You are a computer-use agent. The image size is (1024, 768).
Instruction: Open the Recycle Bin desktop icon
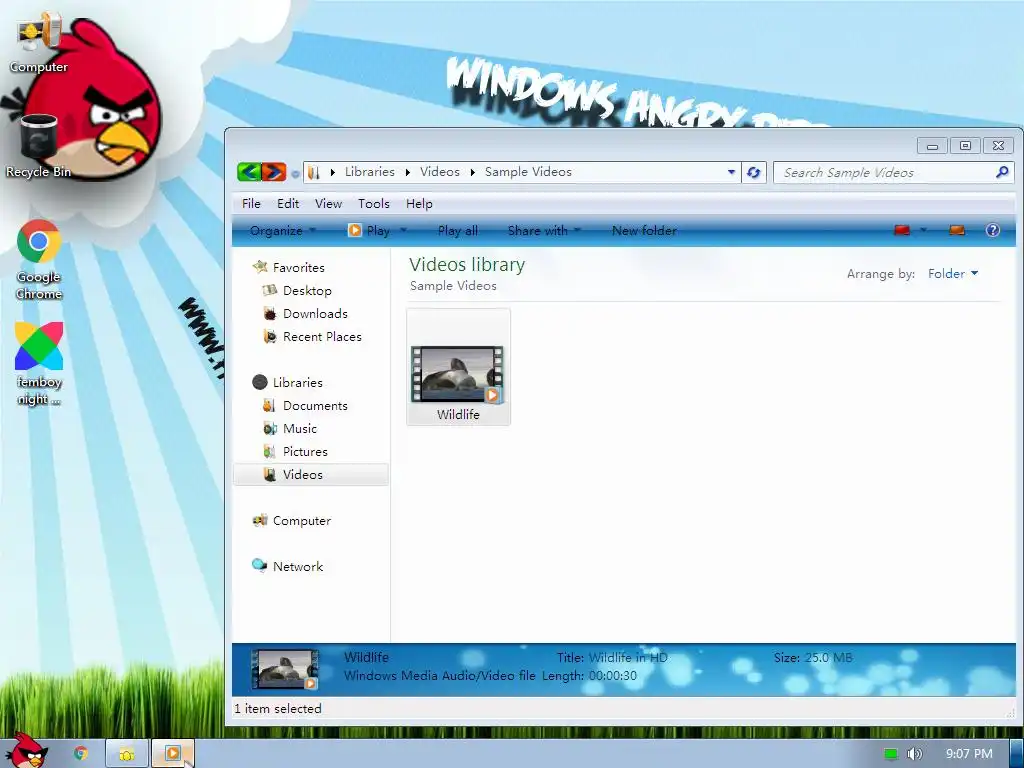[x=39, y=145]
